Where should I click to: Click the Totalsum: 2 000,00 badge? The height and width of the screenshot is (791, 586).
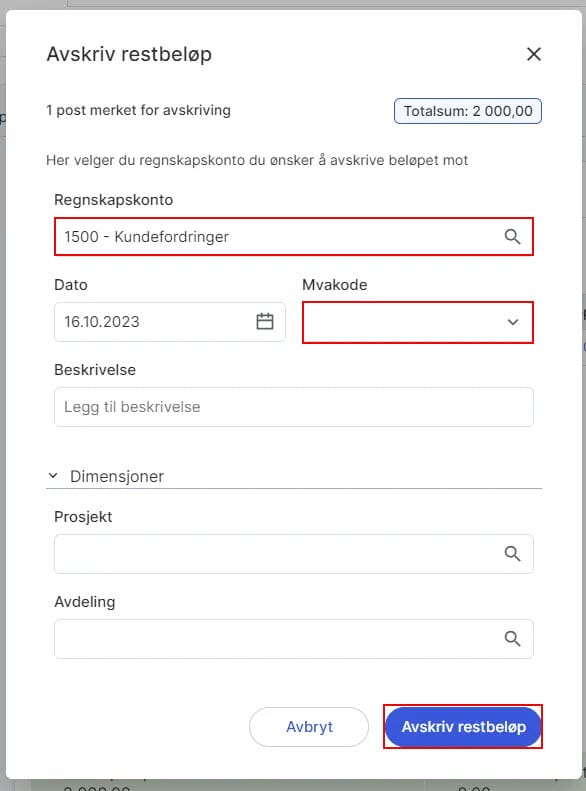pos(468,111)
